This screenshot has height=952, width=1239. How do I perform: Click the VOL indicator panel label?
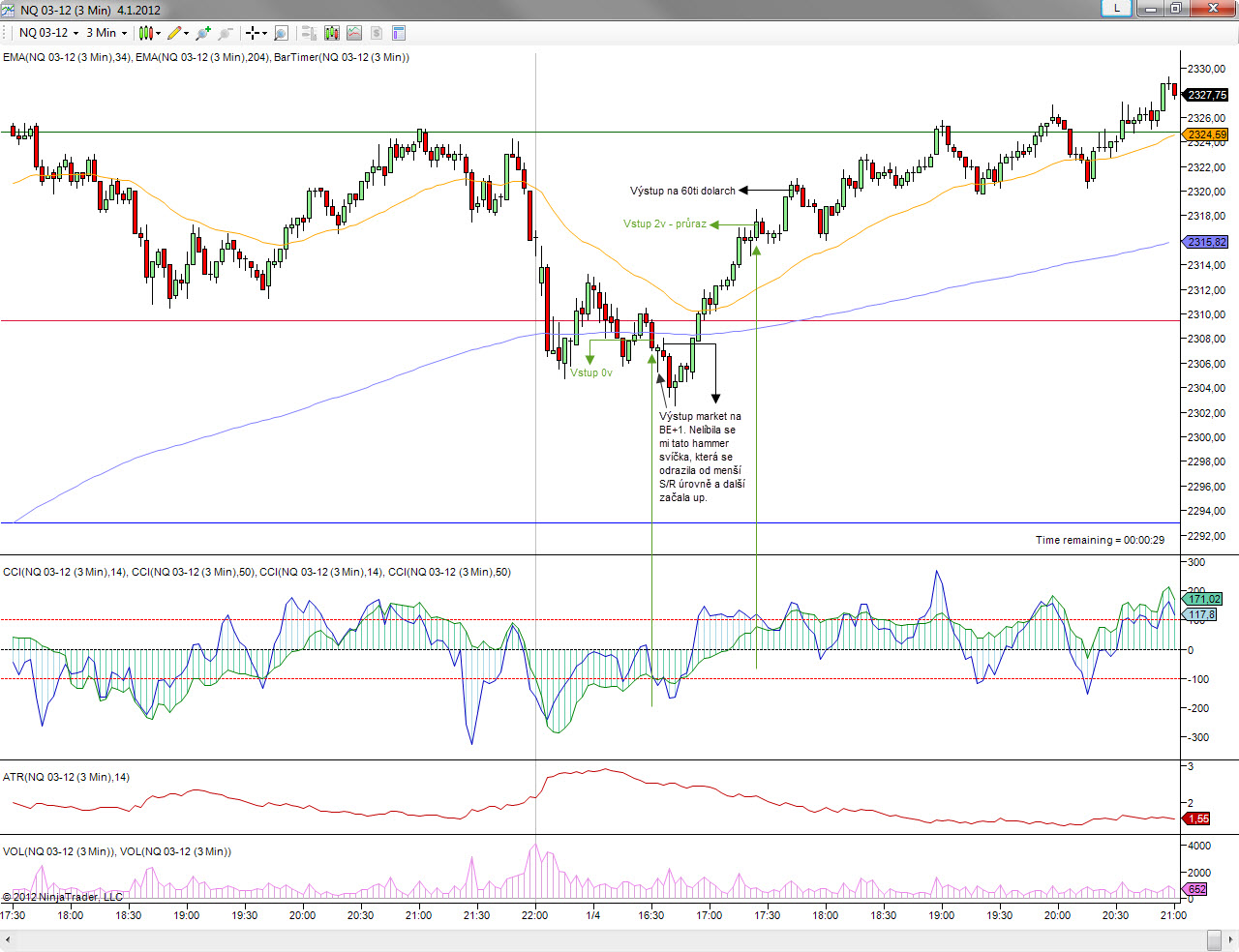click(117, 851)
